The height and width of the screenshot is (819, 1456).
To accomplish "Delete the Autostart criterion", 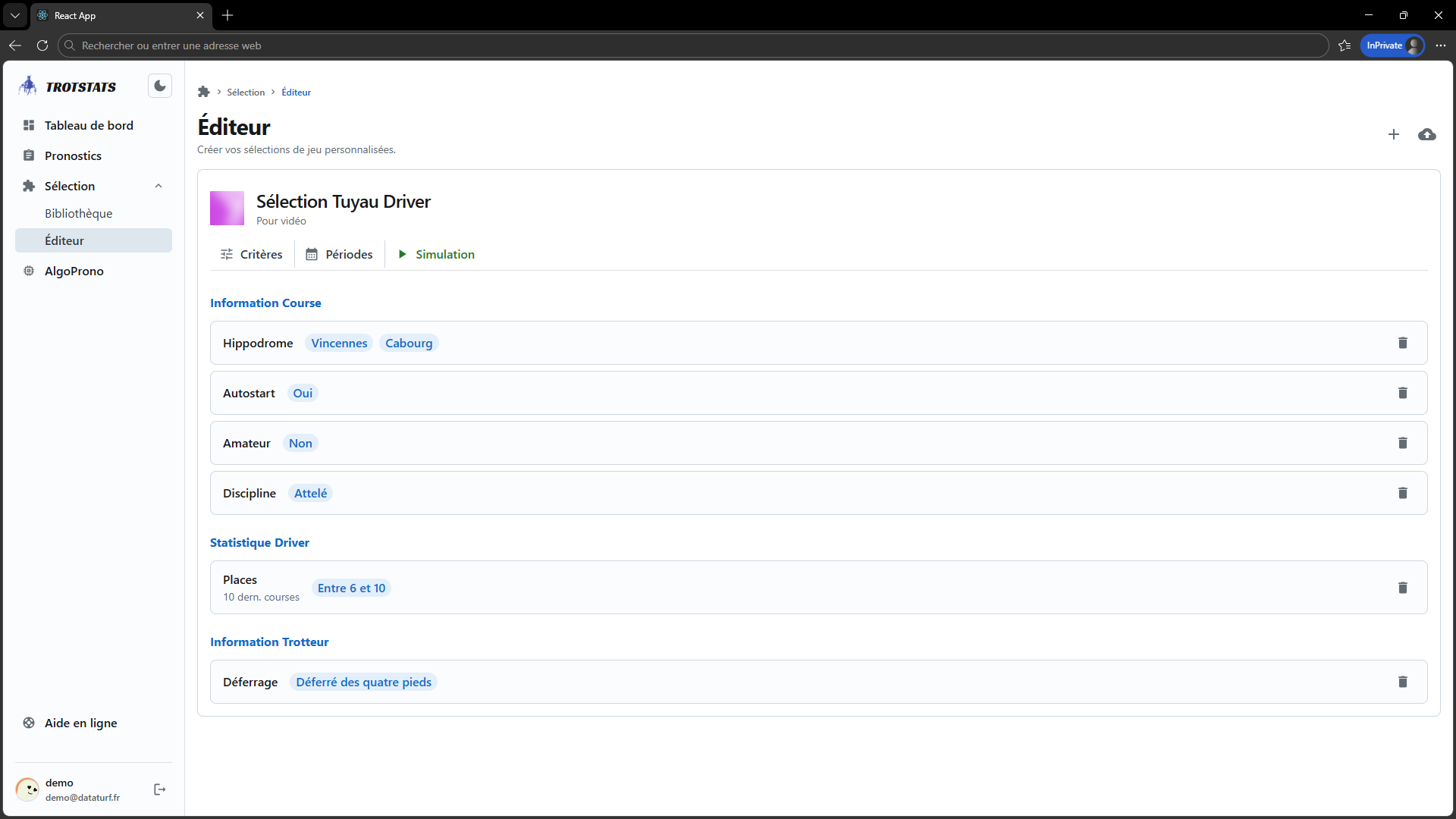I will pos(1402,393).
